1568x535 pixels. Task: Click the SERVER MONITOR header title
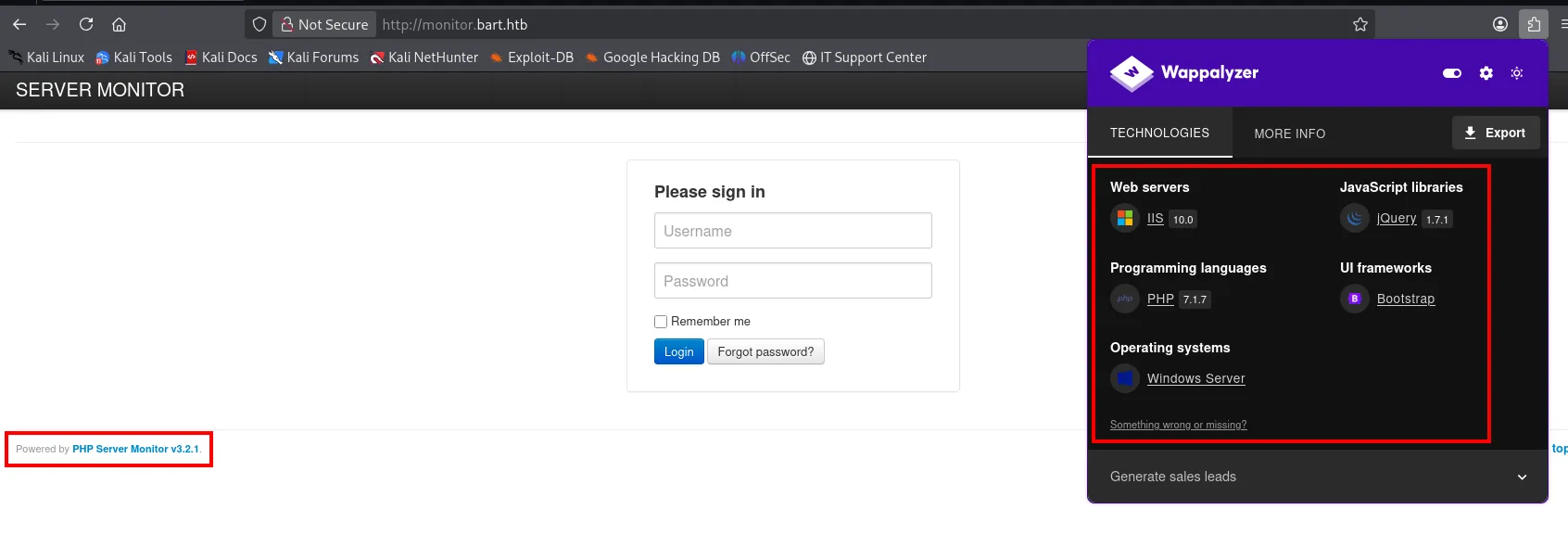click(100, 90)
